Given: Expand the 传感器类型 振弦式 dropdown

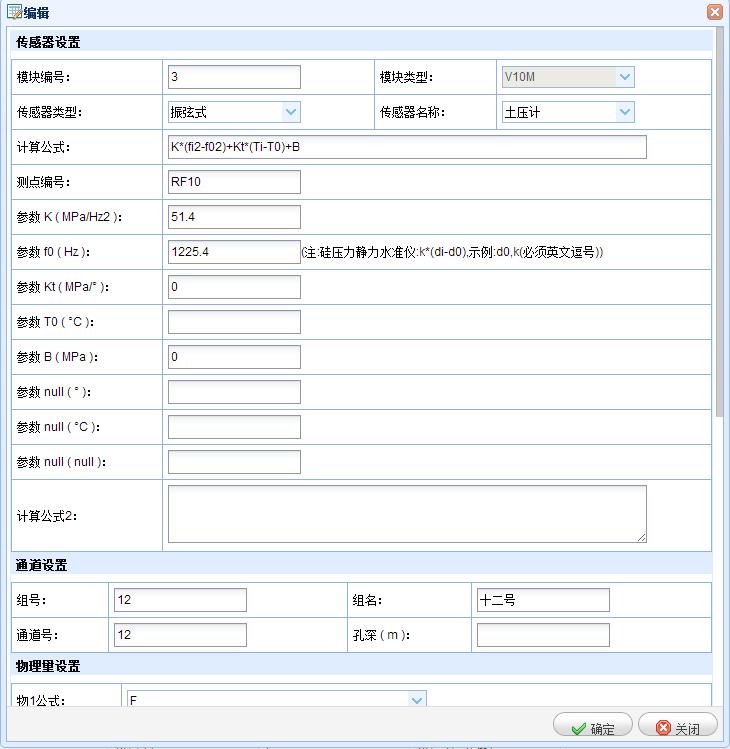Looking at the screenshot, I should [290, 112].
